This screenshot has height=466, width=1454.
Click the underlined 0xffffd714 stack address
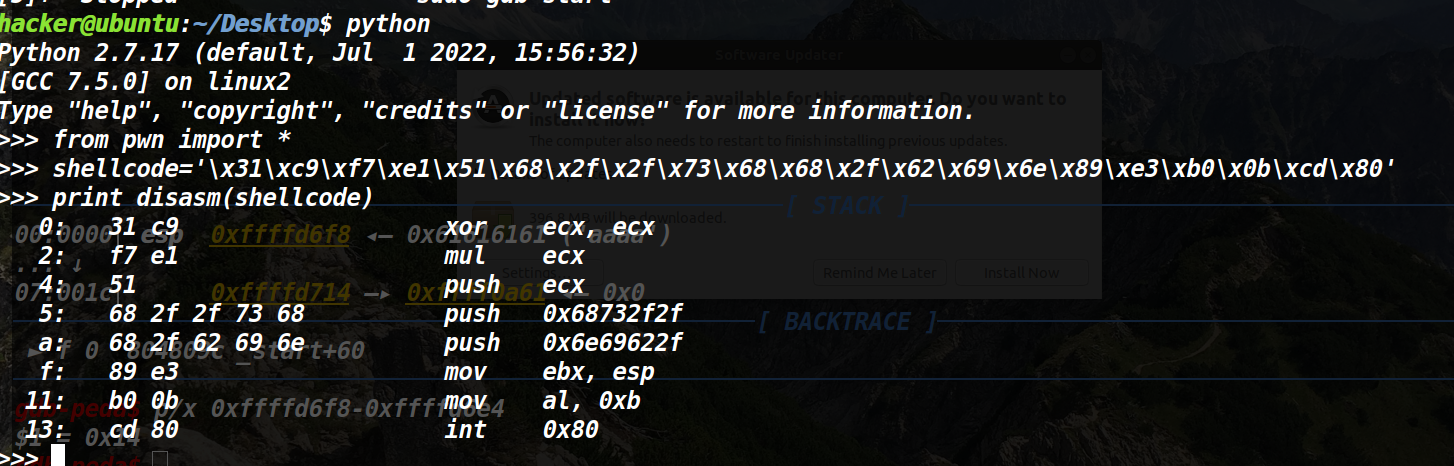(x=280, y=293)
